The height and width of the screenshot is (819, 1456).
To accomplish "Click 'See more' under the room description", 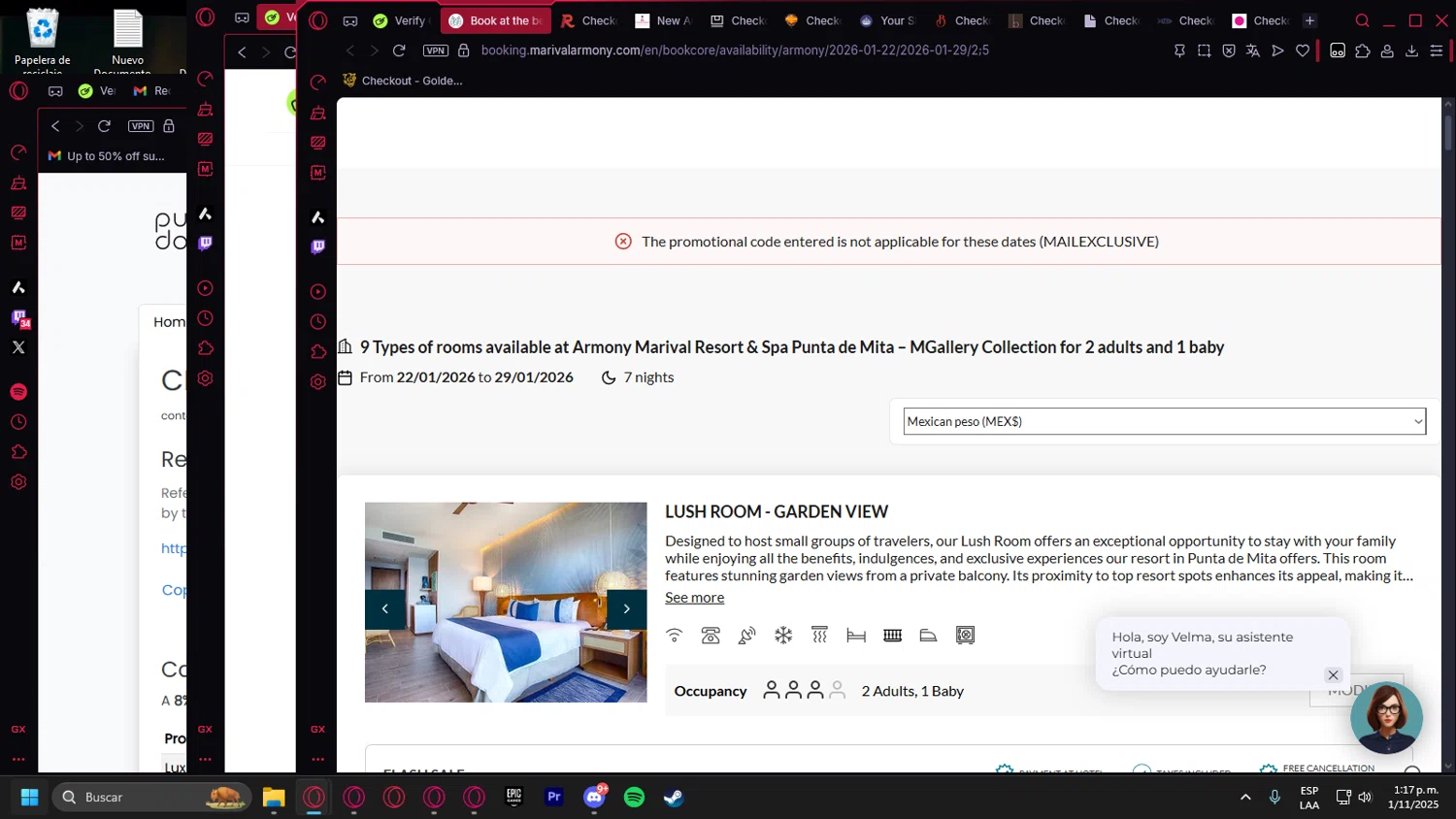I will pyautogui.click(x=694, y=598).
